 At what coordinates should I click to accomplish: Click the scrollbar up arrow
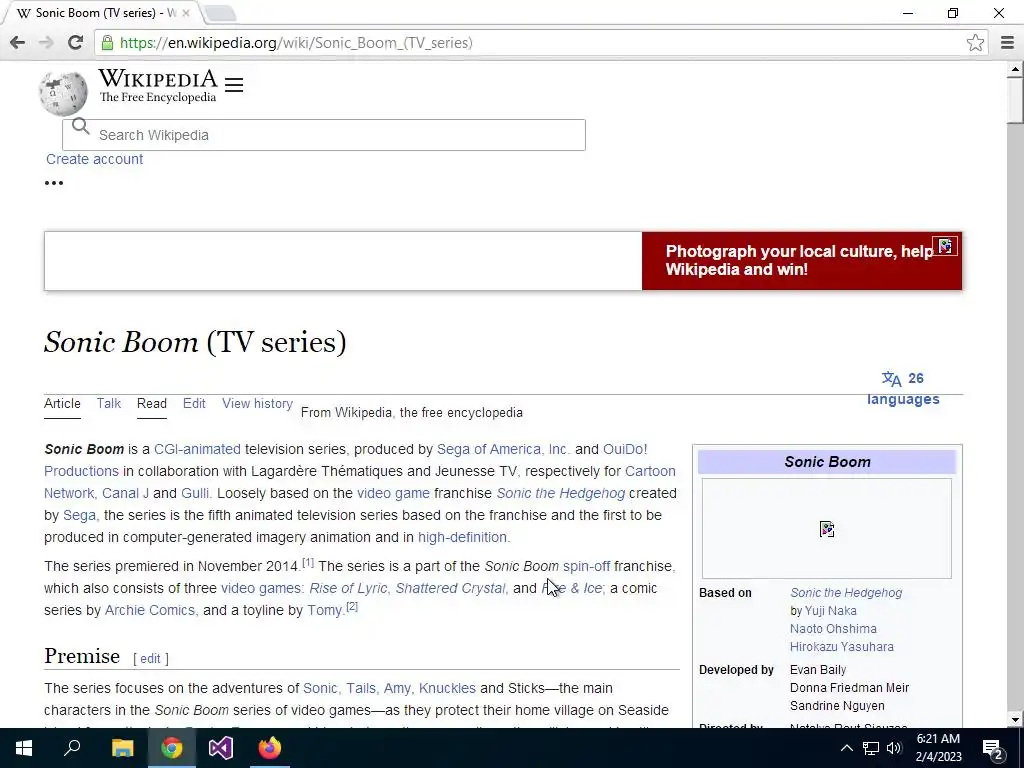(x=1015, y=69)
